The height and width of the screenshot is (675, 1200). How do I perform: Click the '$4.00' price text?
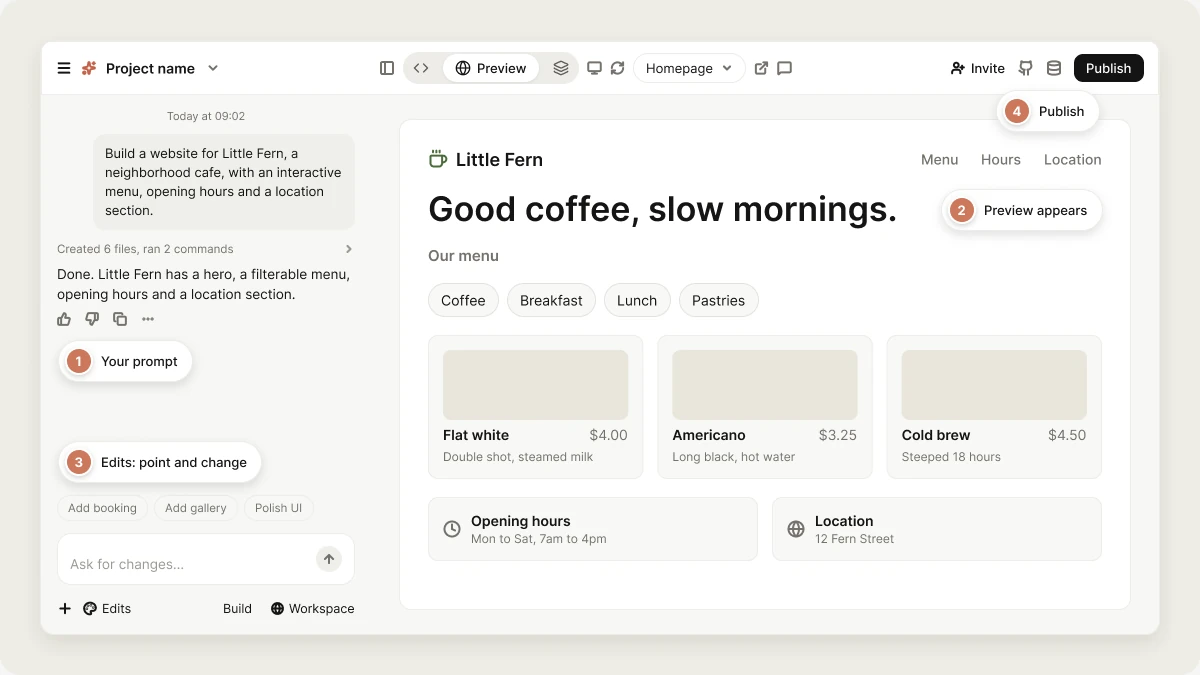[x=608, y=435]
